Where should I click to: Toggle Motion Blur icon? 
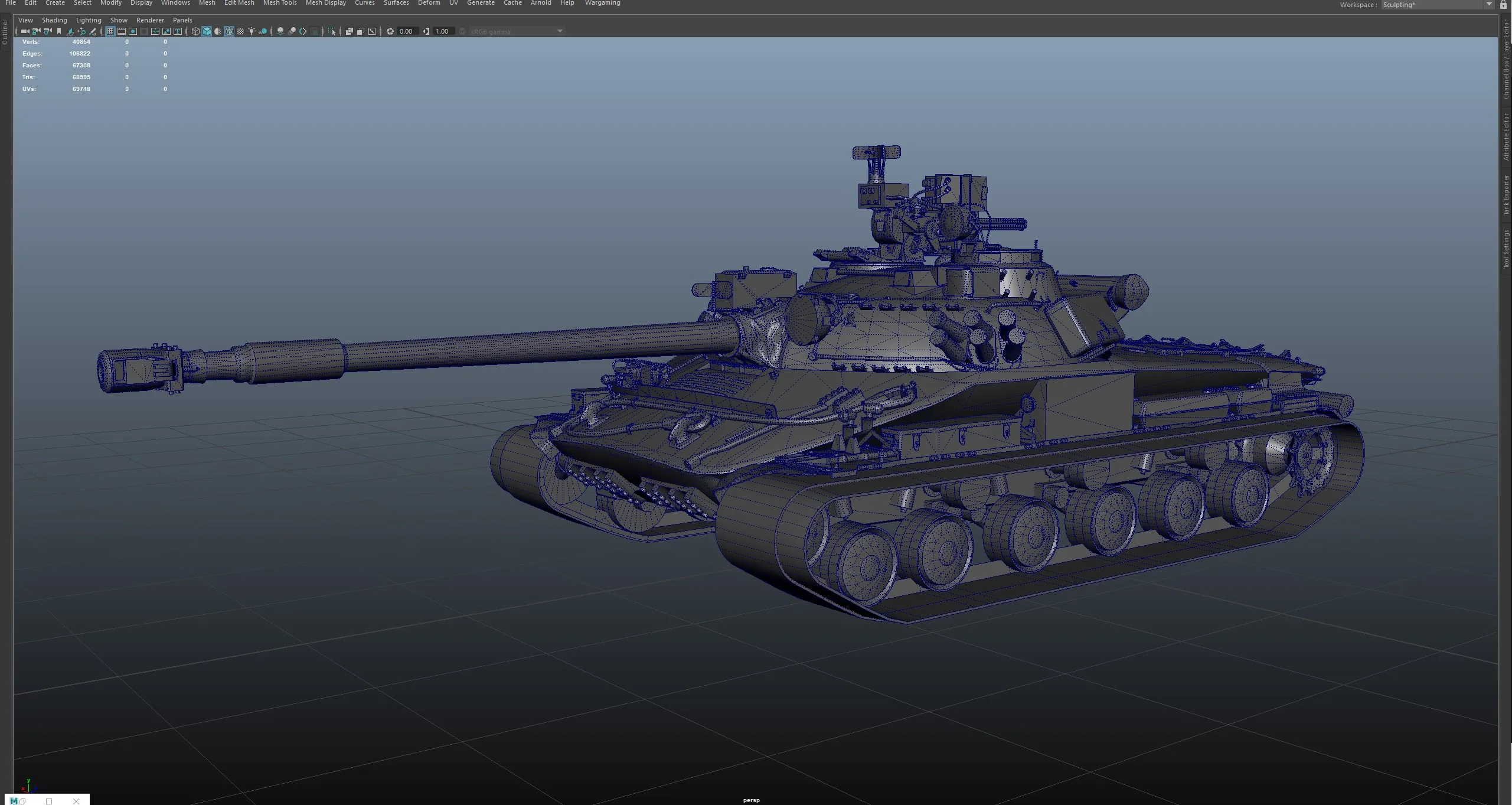click(x=292, y=31)
